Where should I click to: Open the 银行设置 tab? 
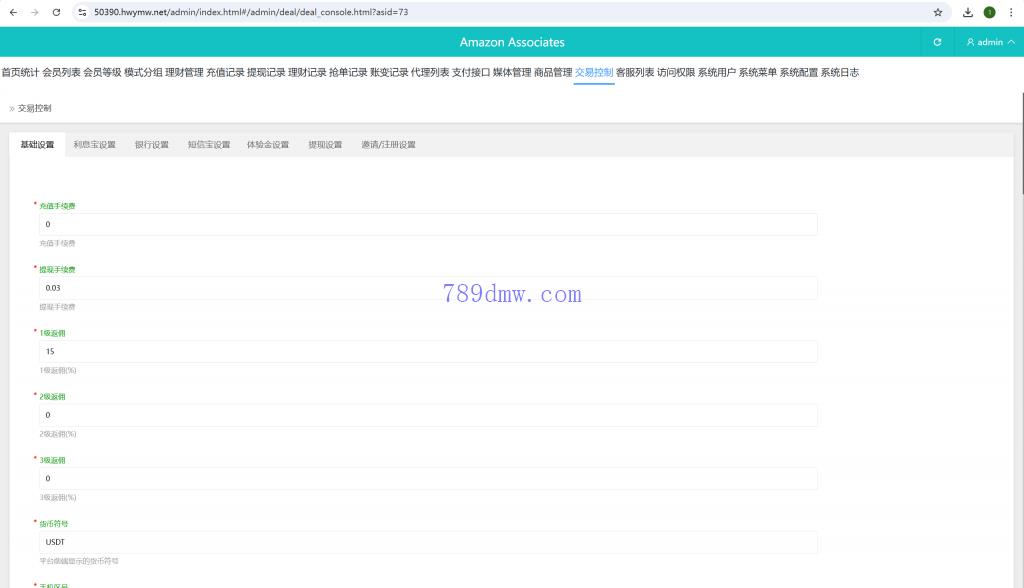click(x=151, y=145)
